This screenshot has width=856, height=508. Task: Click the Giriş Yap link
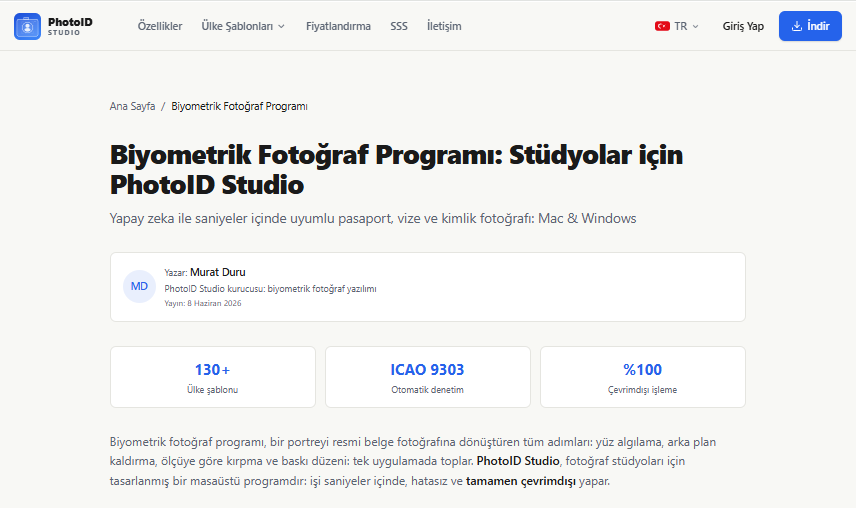[743, 26]
